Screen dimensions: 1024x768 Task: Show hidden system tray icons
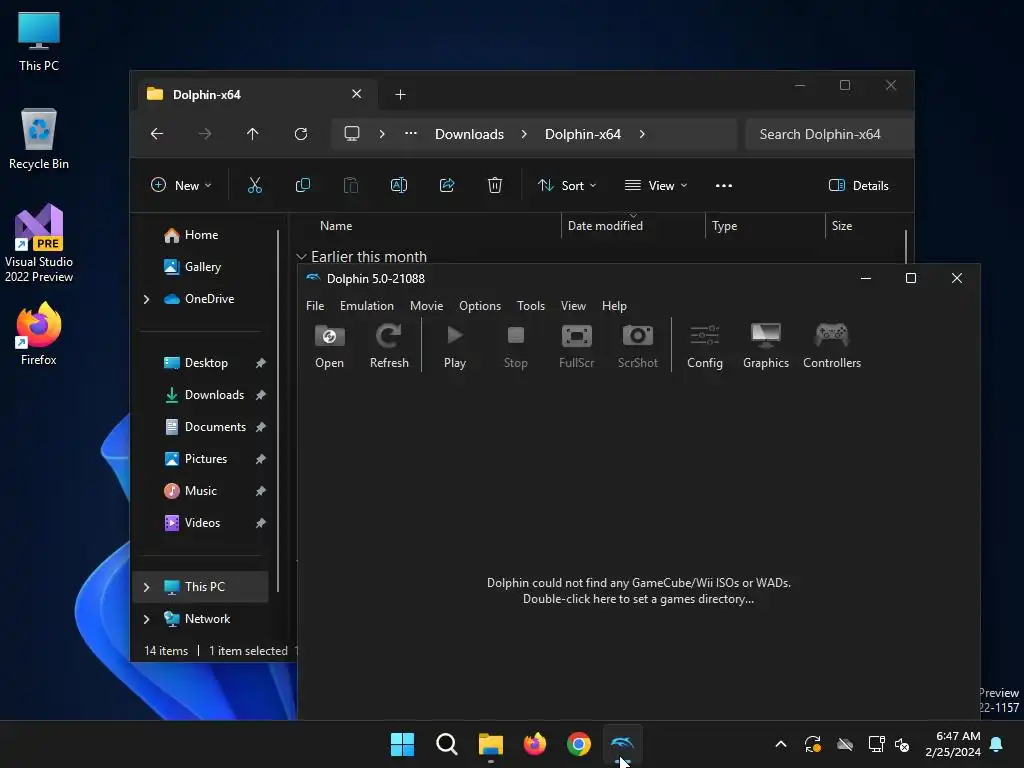pyautogui.click(x=780, y=744)
